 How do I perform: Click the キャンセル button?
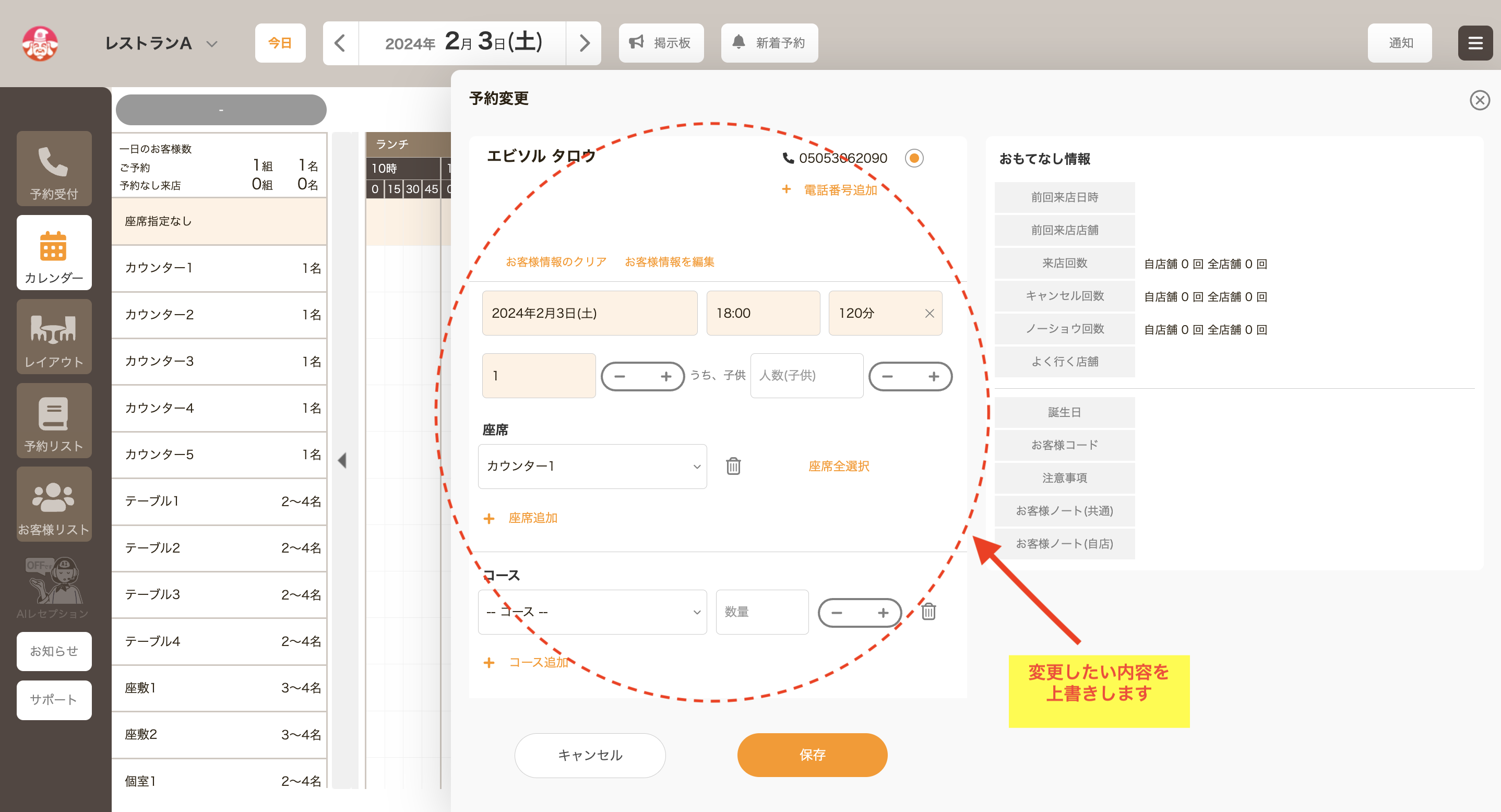pos(590,756)
